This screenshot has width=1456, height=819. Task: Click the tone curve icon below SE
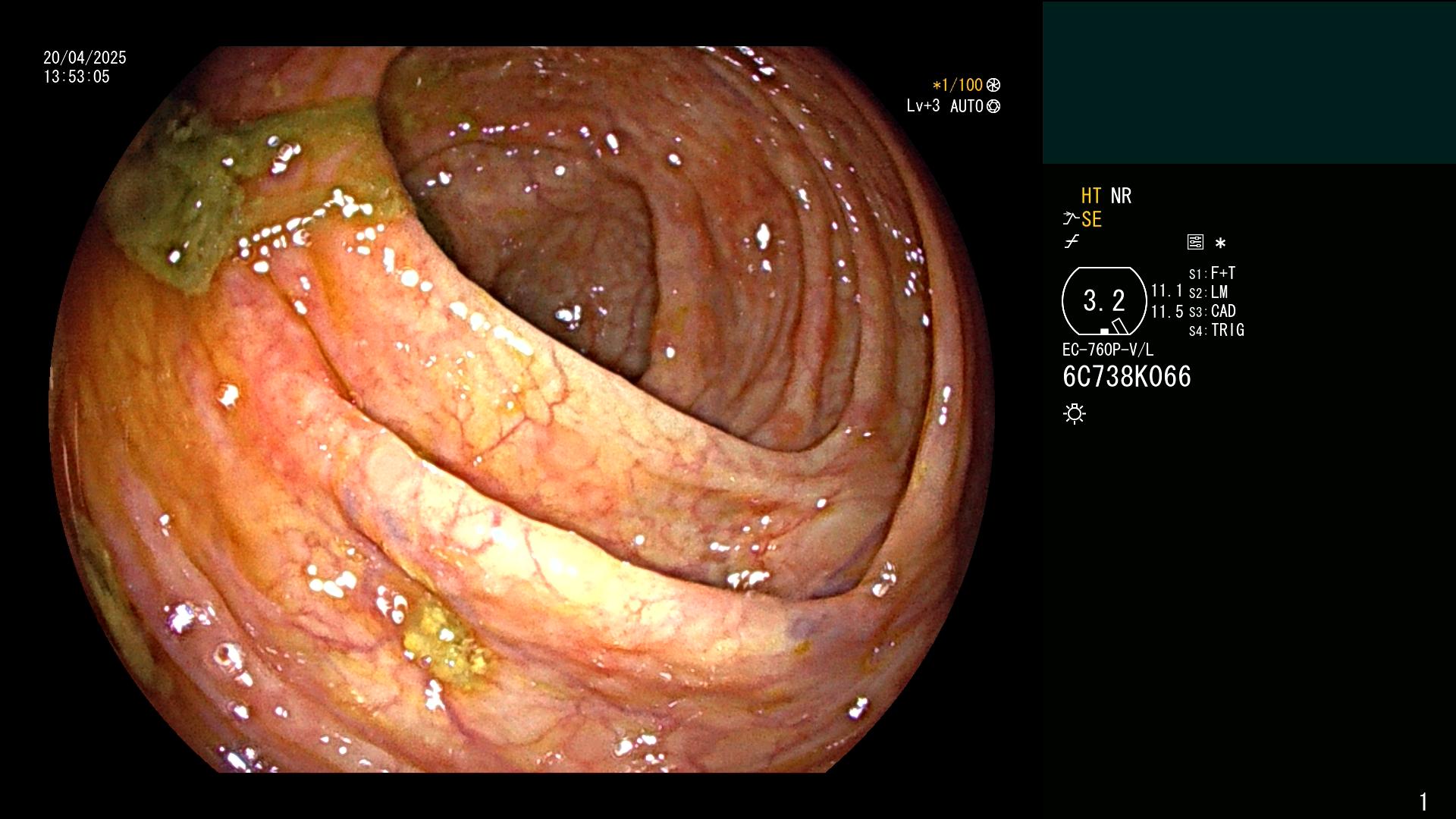point(1072,242)
